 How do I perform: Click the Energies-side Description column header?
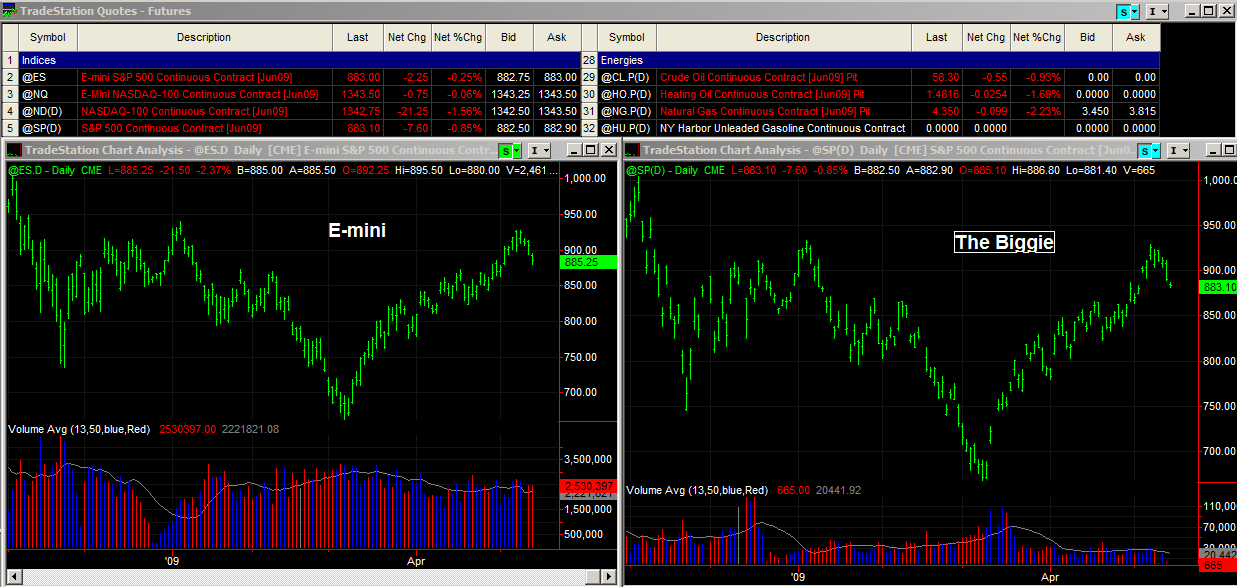784,38
